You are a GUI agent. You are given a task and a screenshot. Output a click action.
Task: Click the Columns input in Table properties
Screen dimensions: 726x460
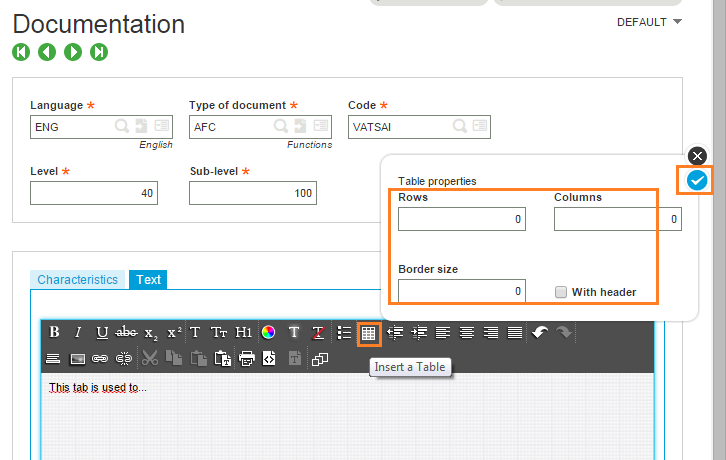618,219
